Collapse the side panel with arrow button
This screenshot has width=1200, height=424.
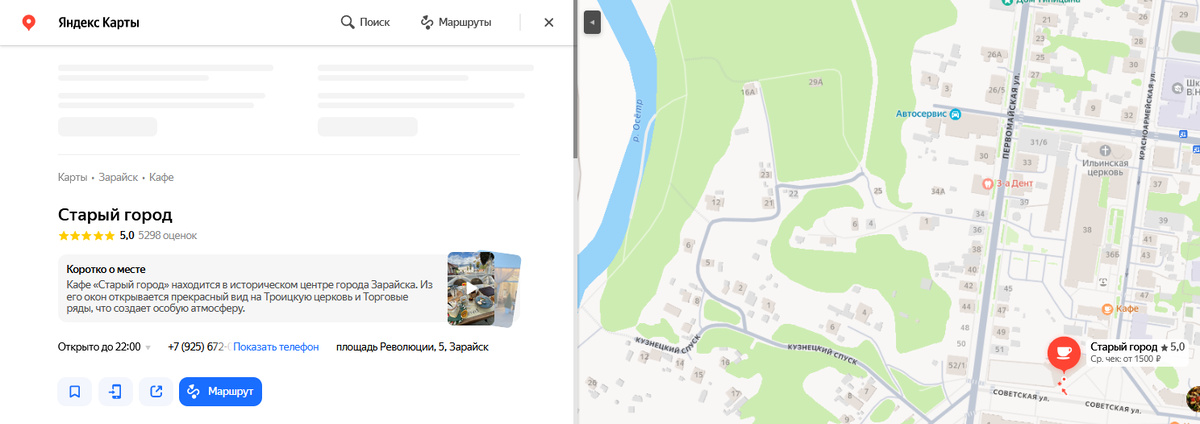[x=592, y=21]
